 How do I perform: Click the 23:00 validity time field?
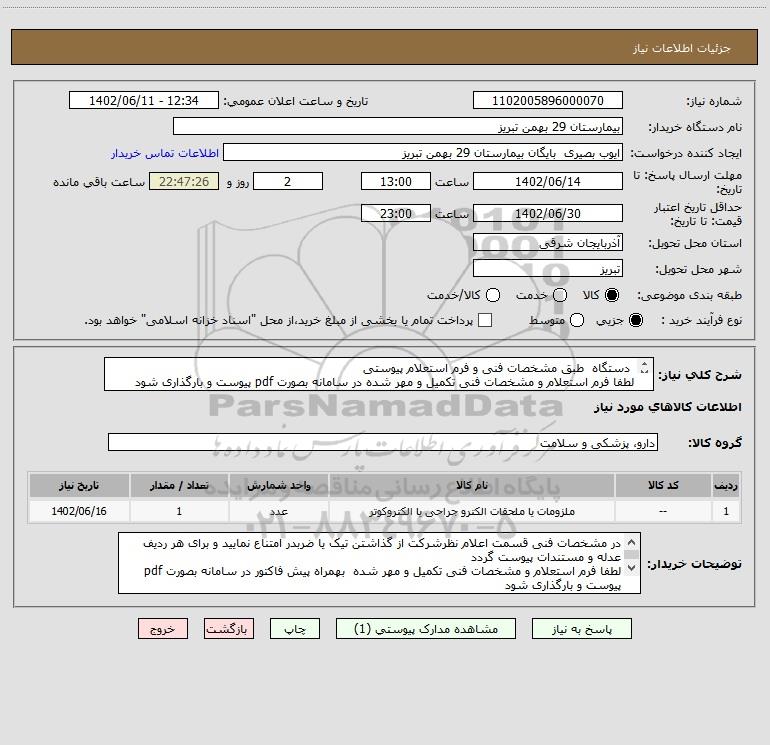(x=396, y=213)
